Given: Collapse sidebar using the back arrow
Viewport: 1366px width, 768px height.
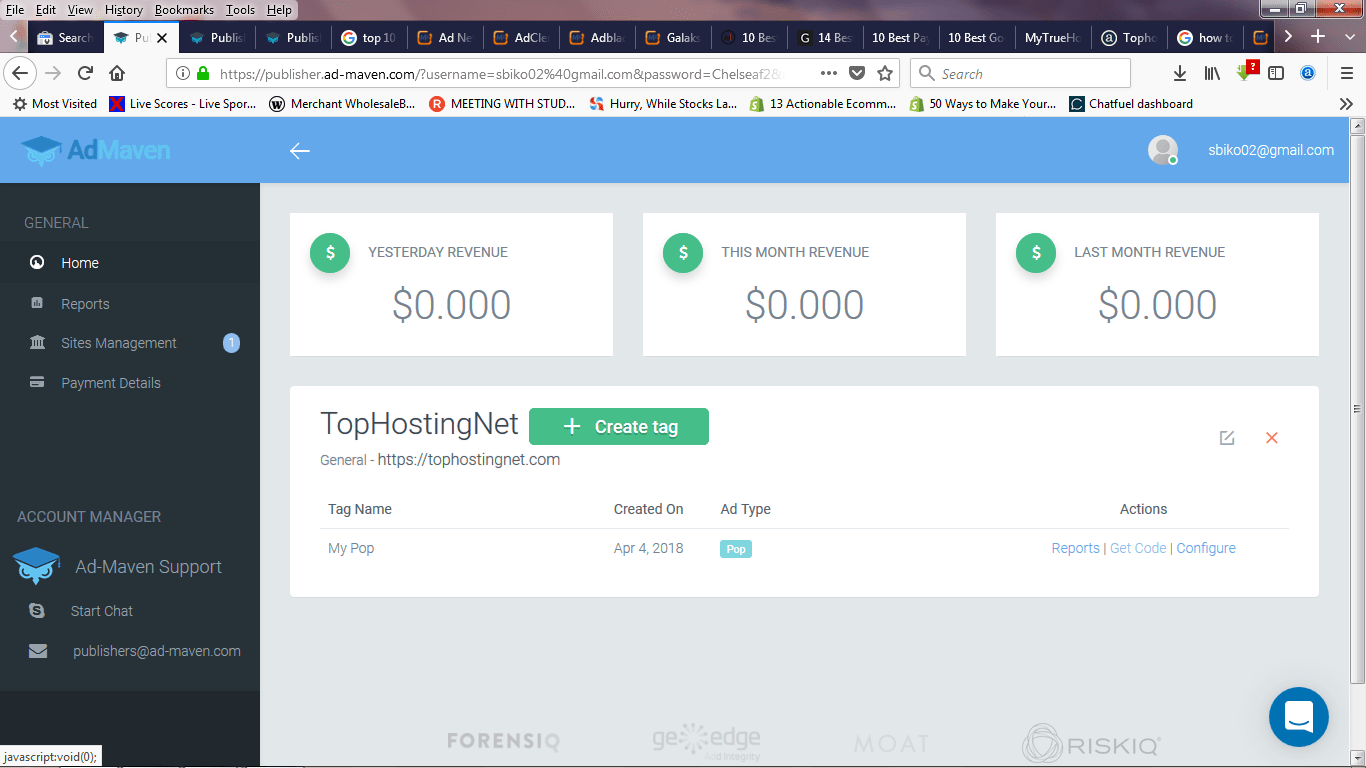Looking at the screenshot, I should [300, 151].
